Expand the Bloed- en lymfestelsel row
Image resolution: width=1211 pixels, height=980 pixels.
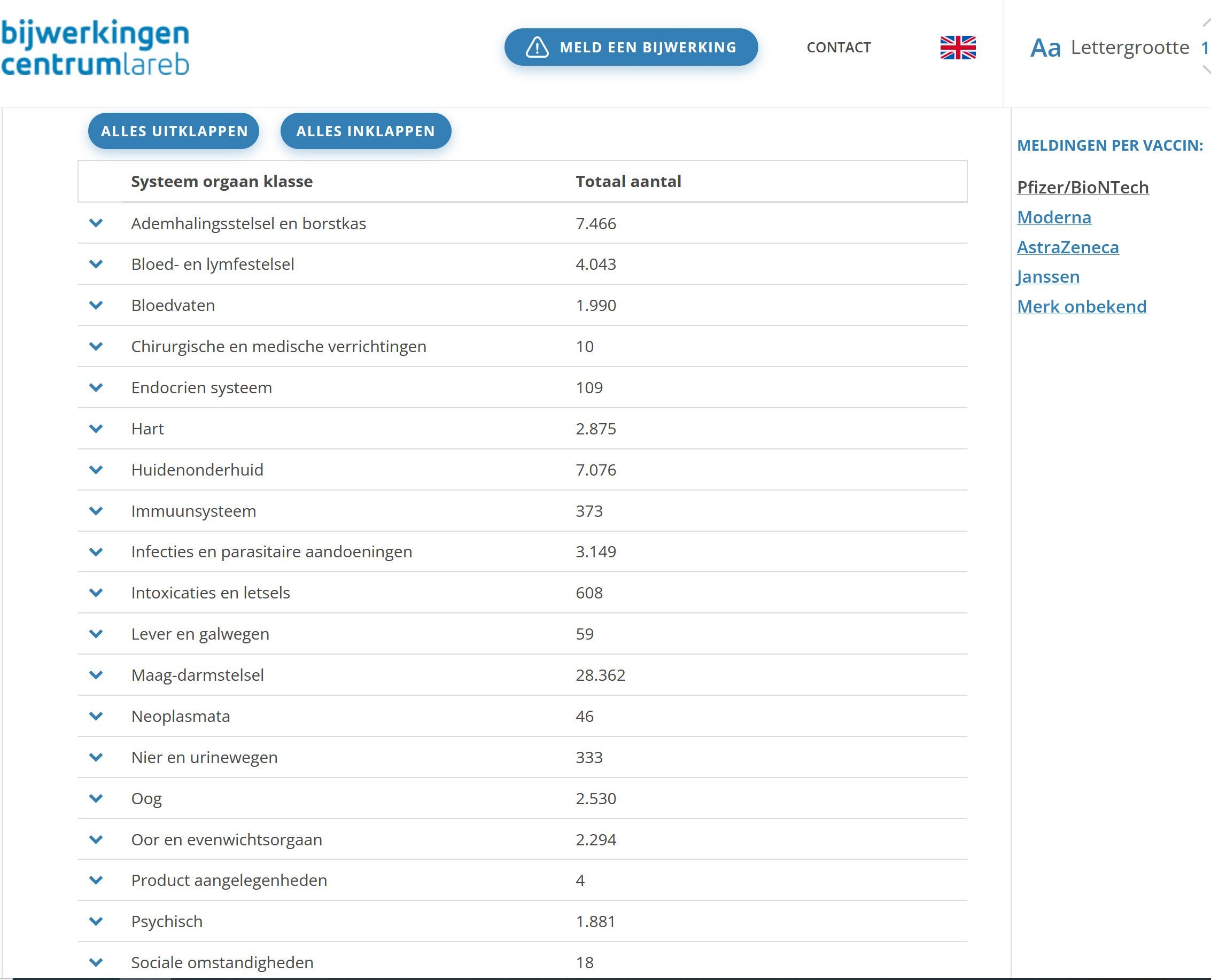[96, 263]
